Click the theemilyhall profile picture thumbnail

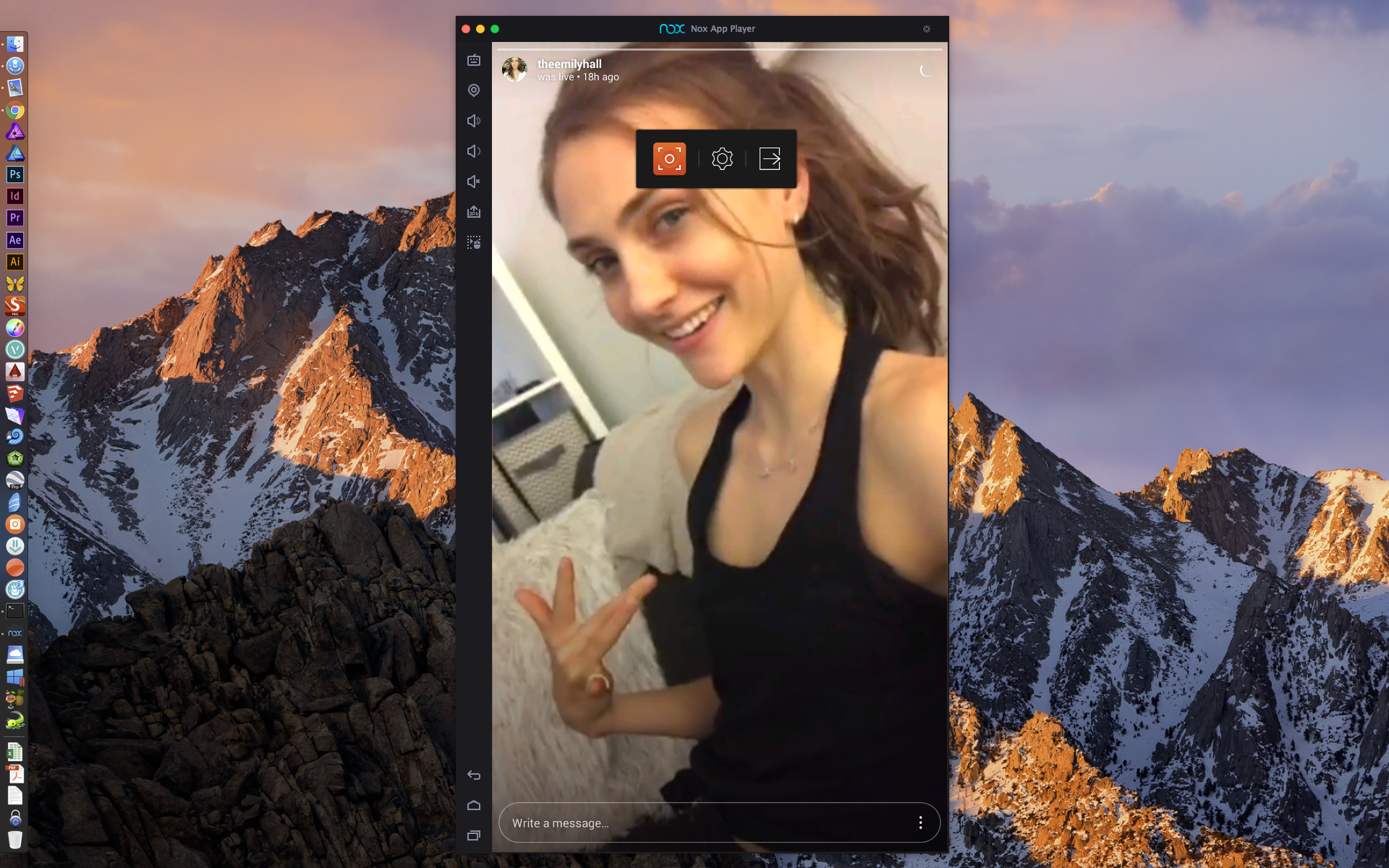(x=515, y=69)
